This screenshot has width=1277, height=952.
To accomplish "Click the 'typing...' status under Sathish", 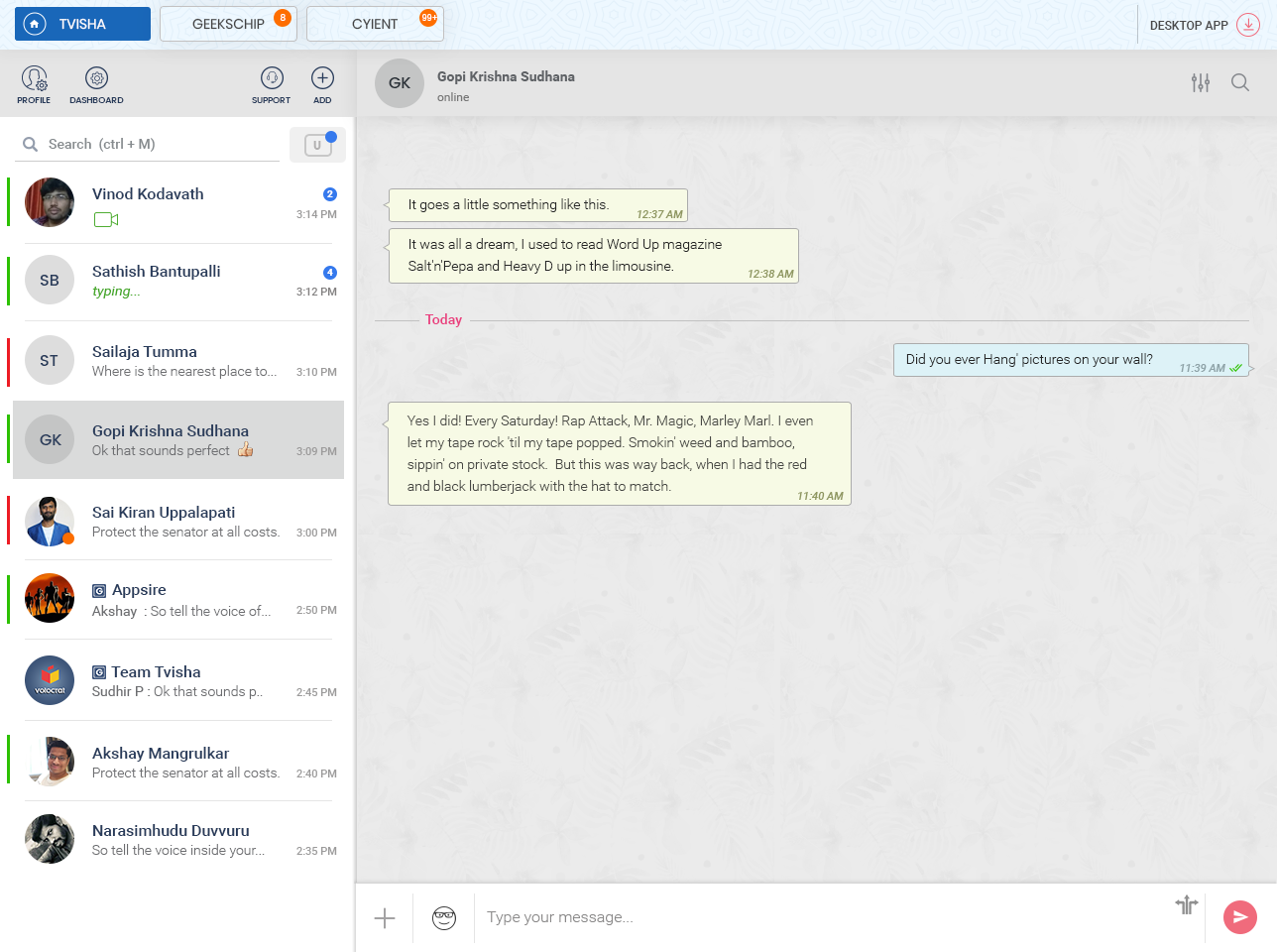I will click(116, 292).
